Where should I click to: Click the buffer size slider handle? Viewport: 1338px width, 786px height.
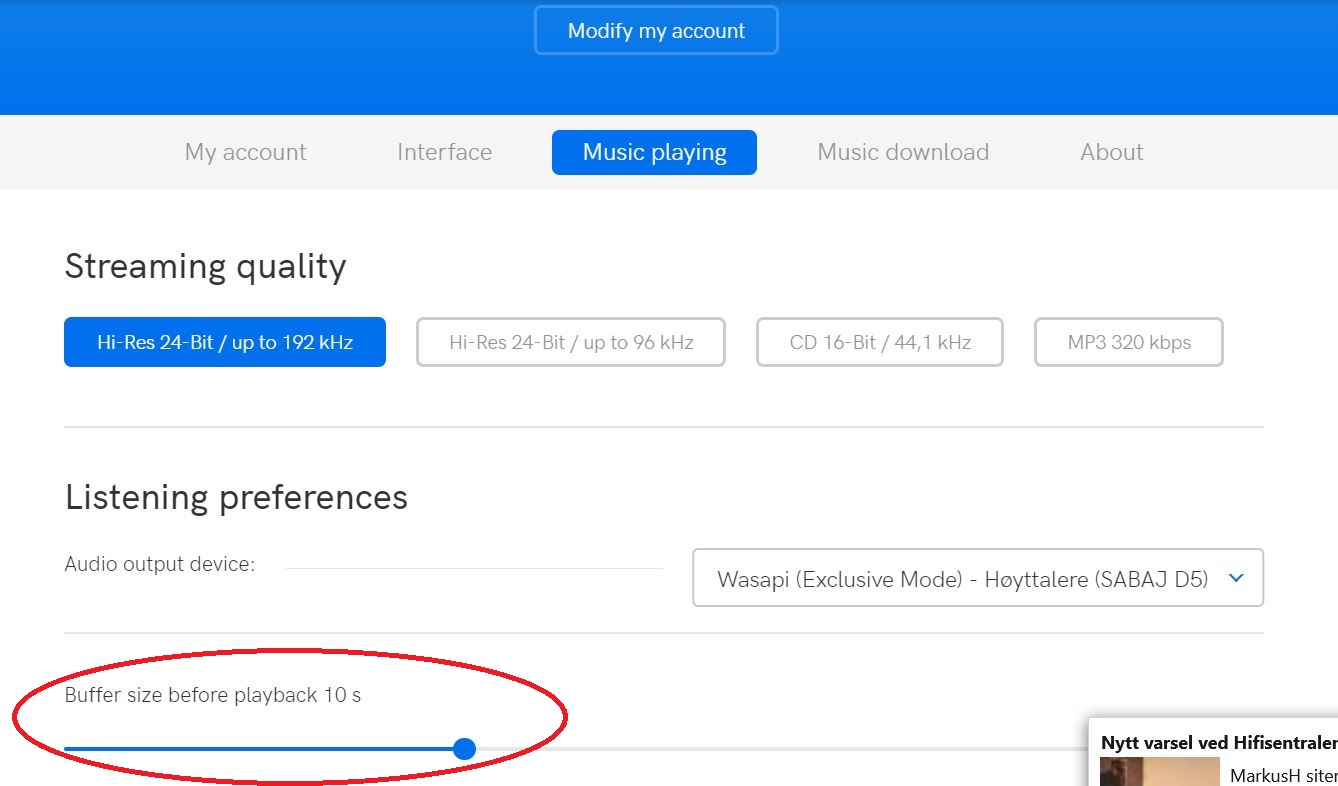point(464,749)
